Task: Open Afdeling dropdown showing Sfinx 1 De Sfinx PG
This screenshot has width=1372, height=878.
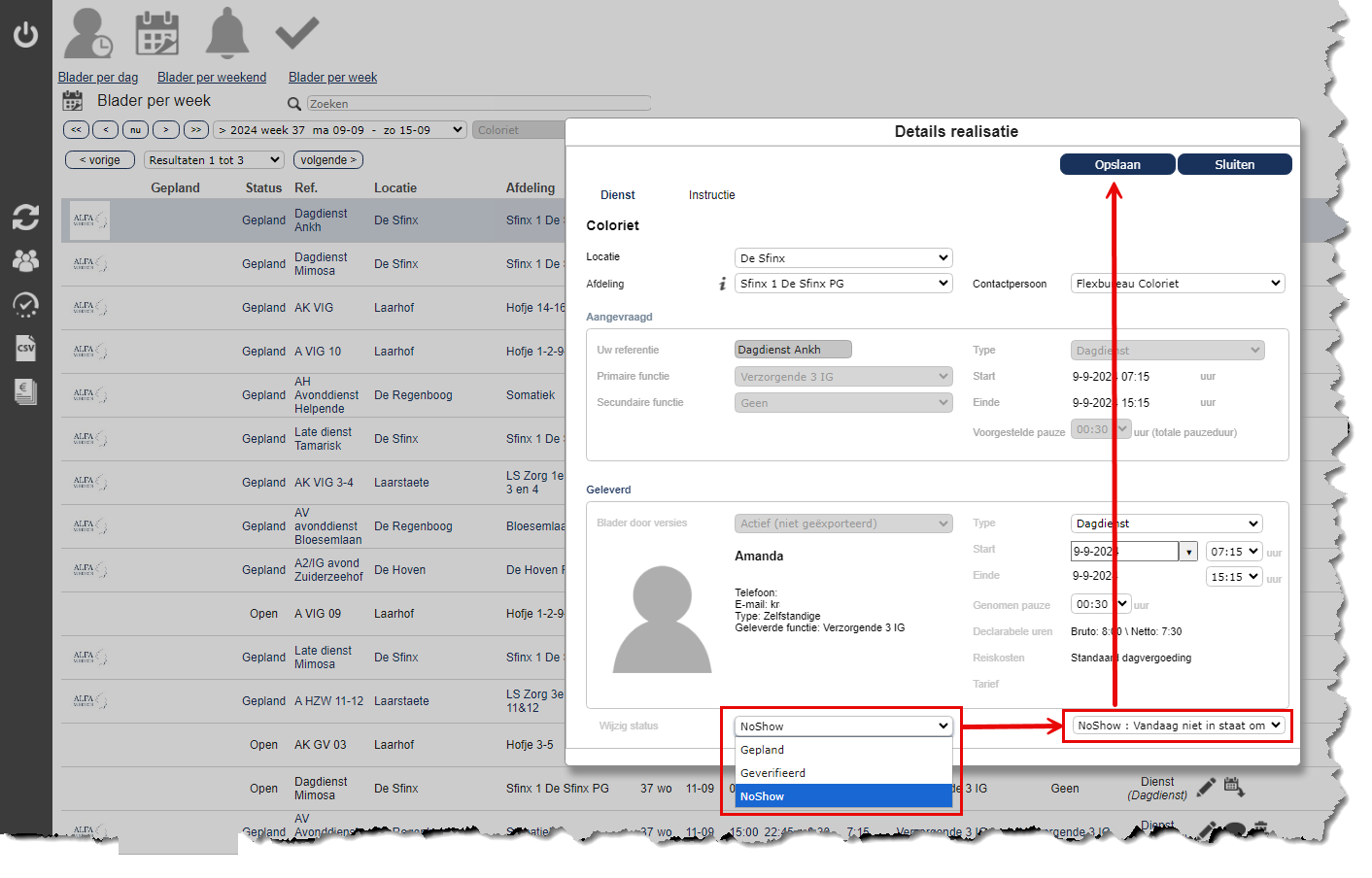Action: 843,284
